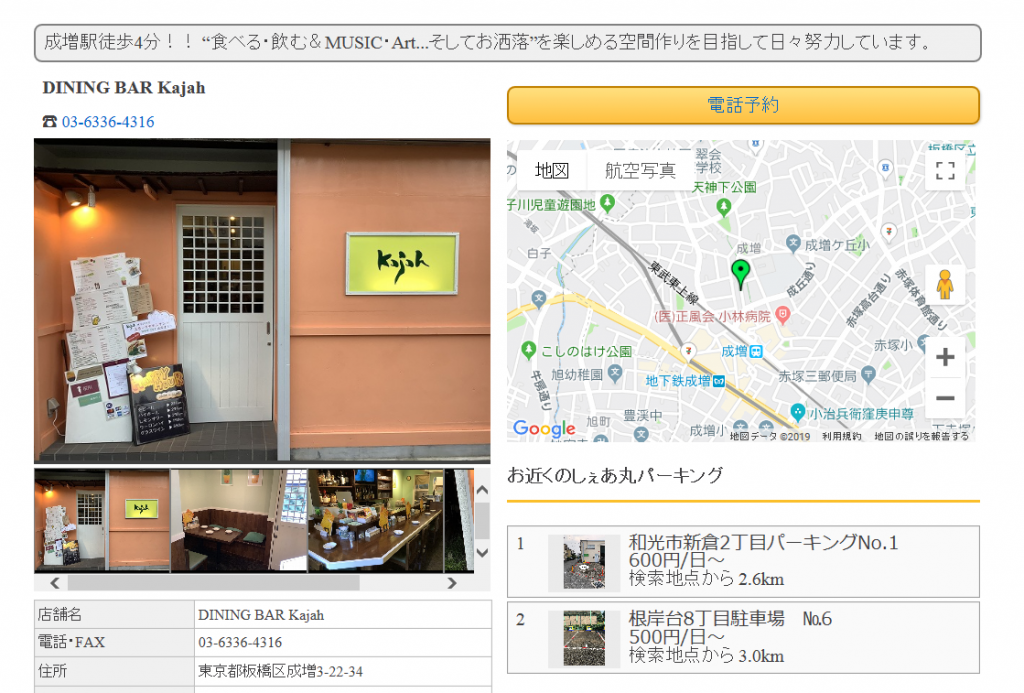Click address 東京都板橋区成増3-22-34 cell
The height and width of the screenshot is (693, 1024).
[343, 671]
